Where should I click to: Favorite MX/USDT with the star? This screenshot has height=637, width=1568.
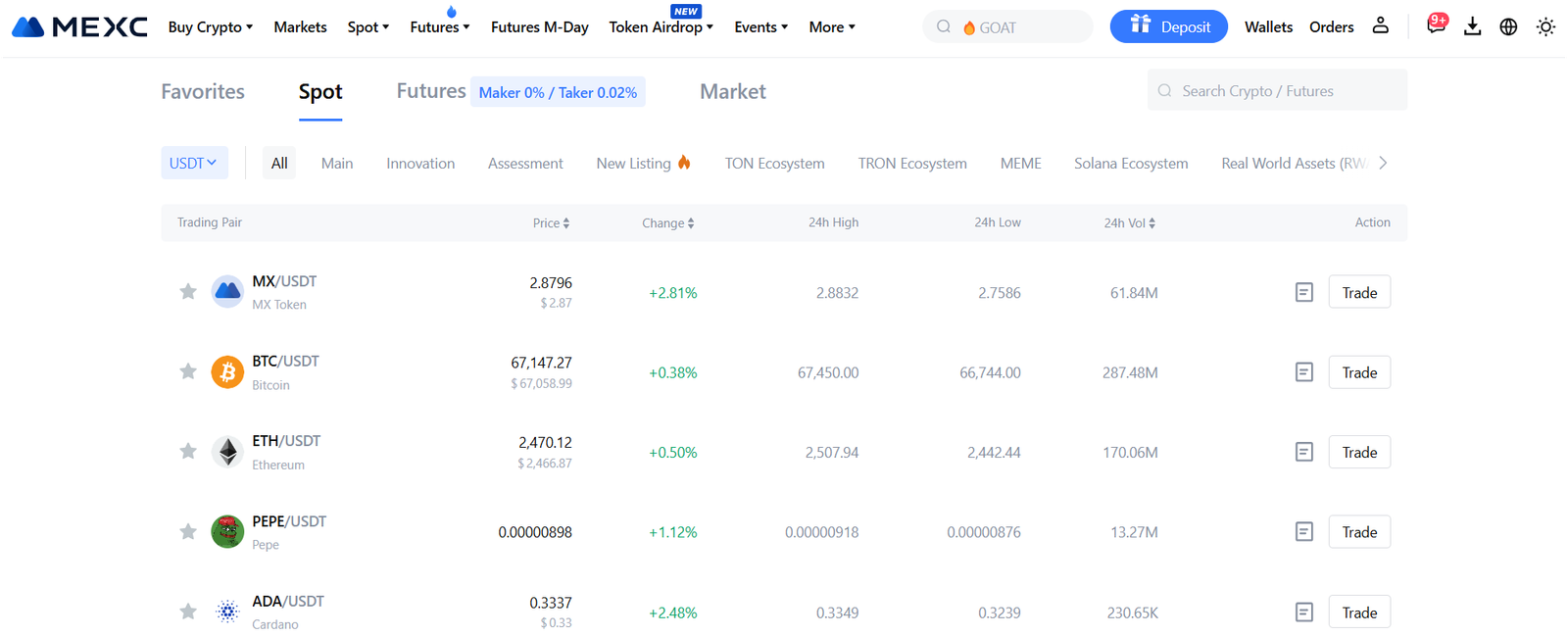pos(188,292)
